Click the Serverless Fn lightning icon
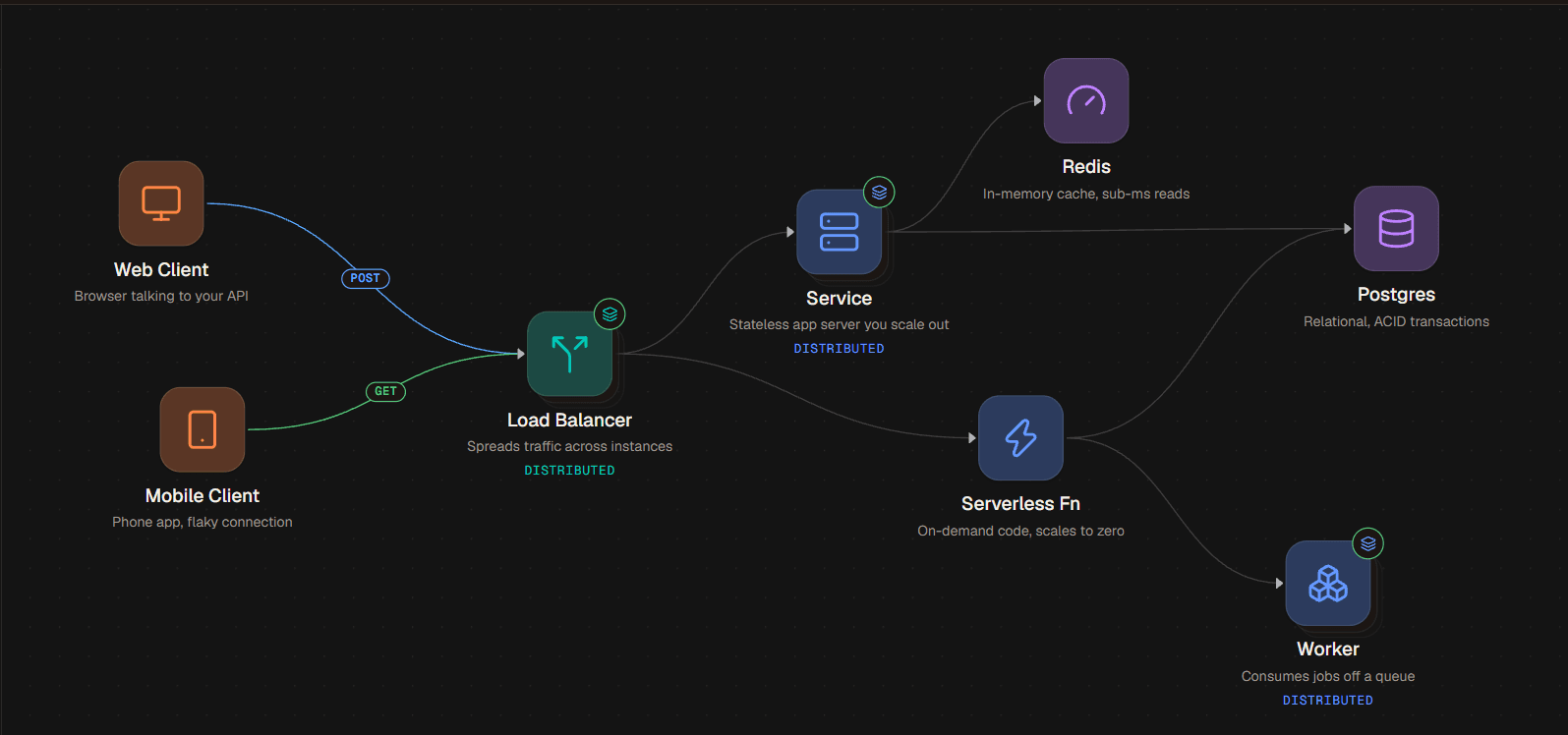This screenshot has width=1568, height=735. [x=1020, y=438]
